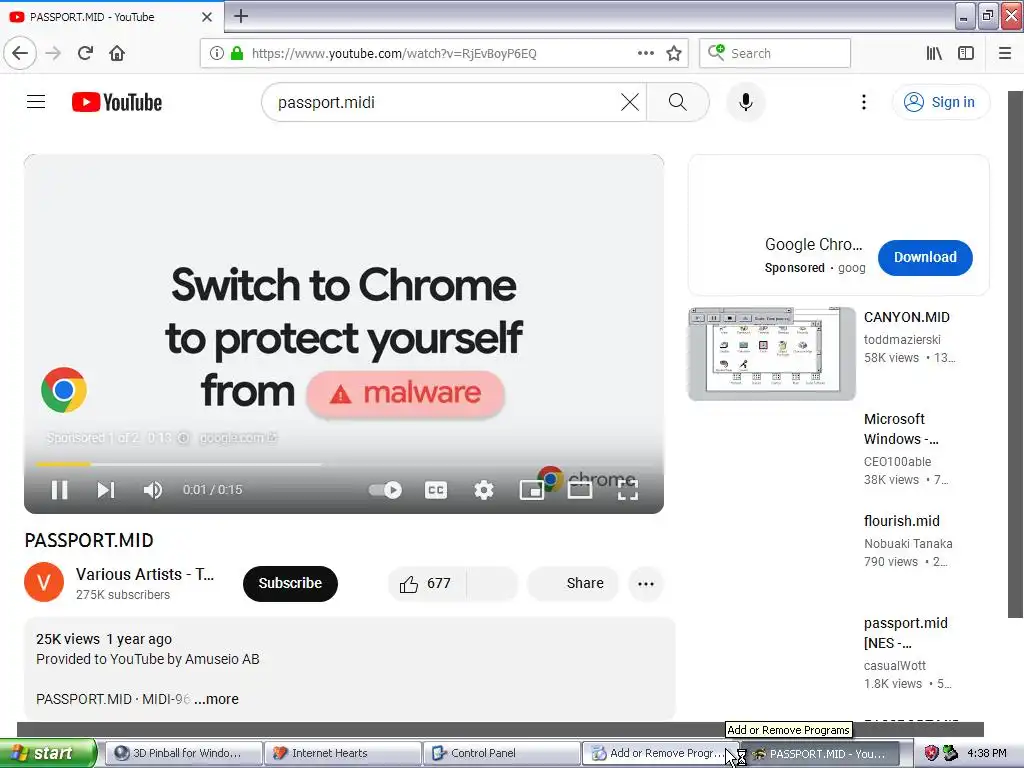Image resolution: width=1024 pixels, height=768 pixels.
Task: Open YouTube settings three-dot menu
Action: 863,102
